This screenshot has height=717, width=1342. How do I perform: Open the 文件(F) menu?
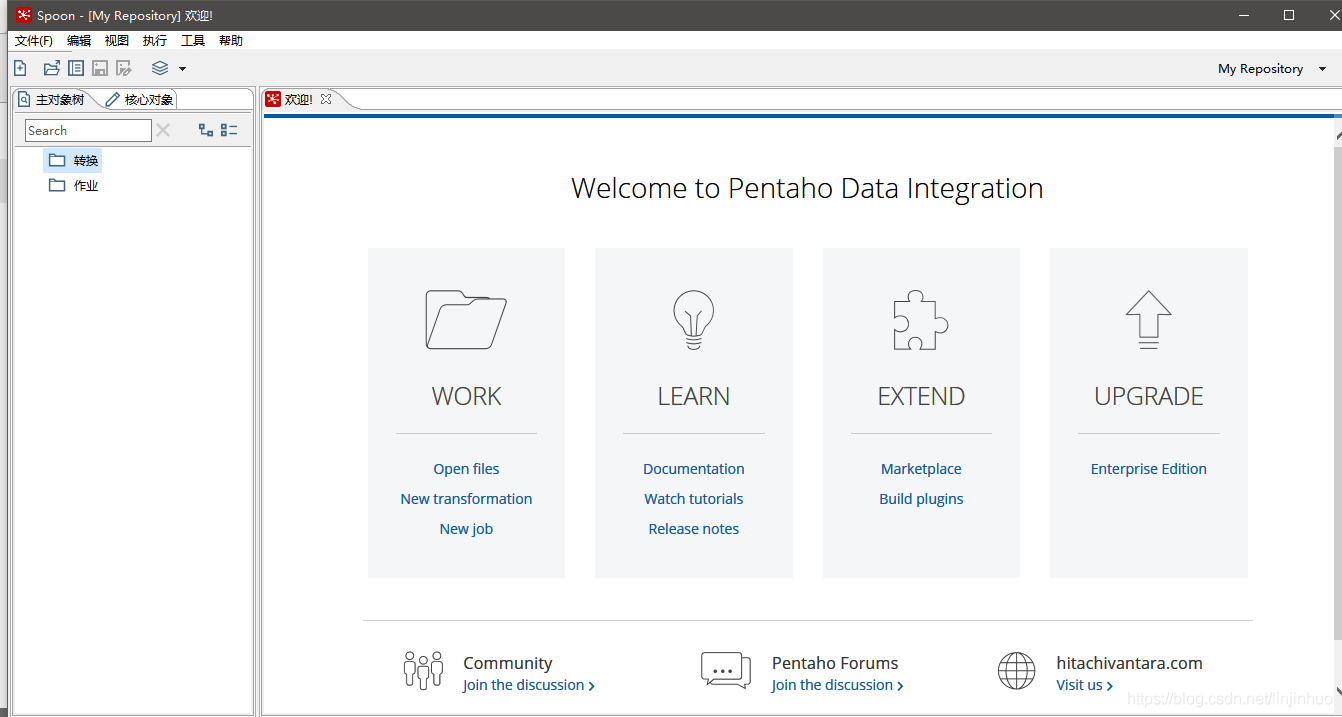34,41
